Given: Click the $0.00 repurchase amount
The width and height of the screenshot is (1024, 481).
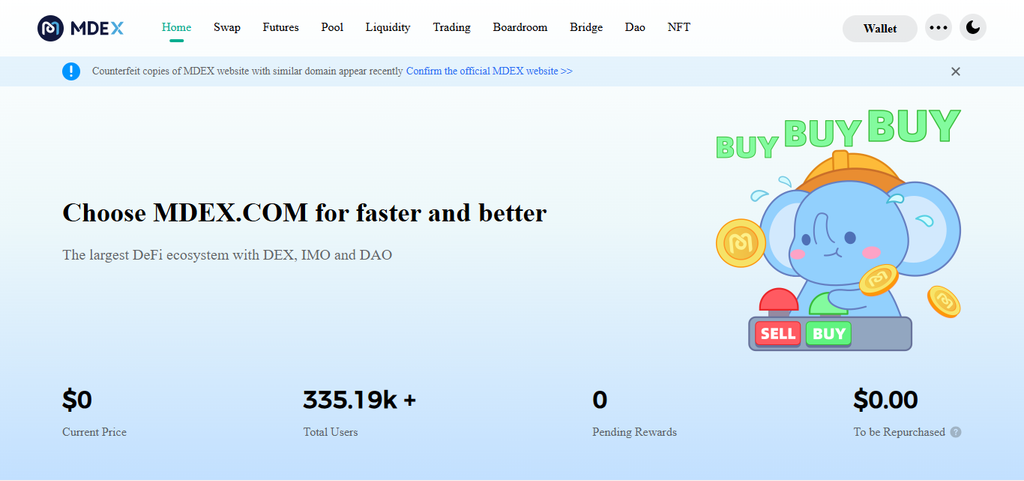Looking at the screenshot, I should (886, 400).
